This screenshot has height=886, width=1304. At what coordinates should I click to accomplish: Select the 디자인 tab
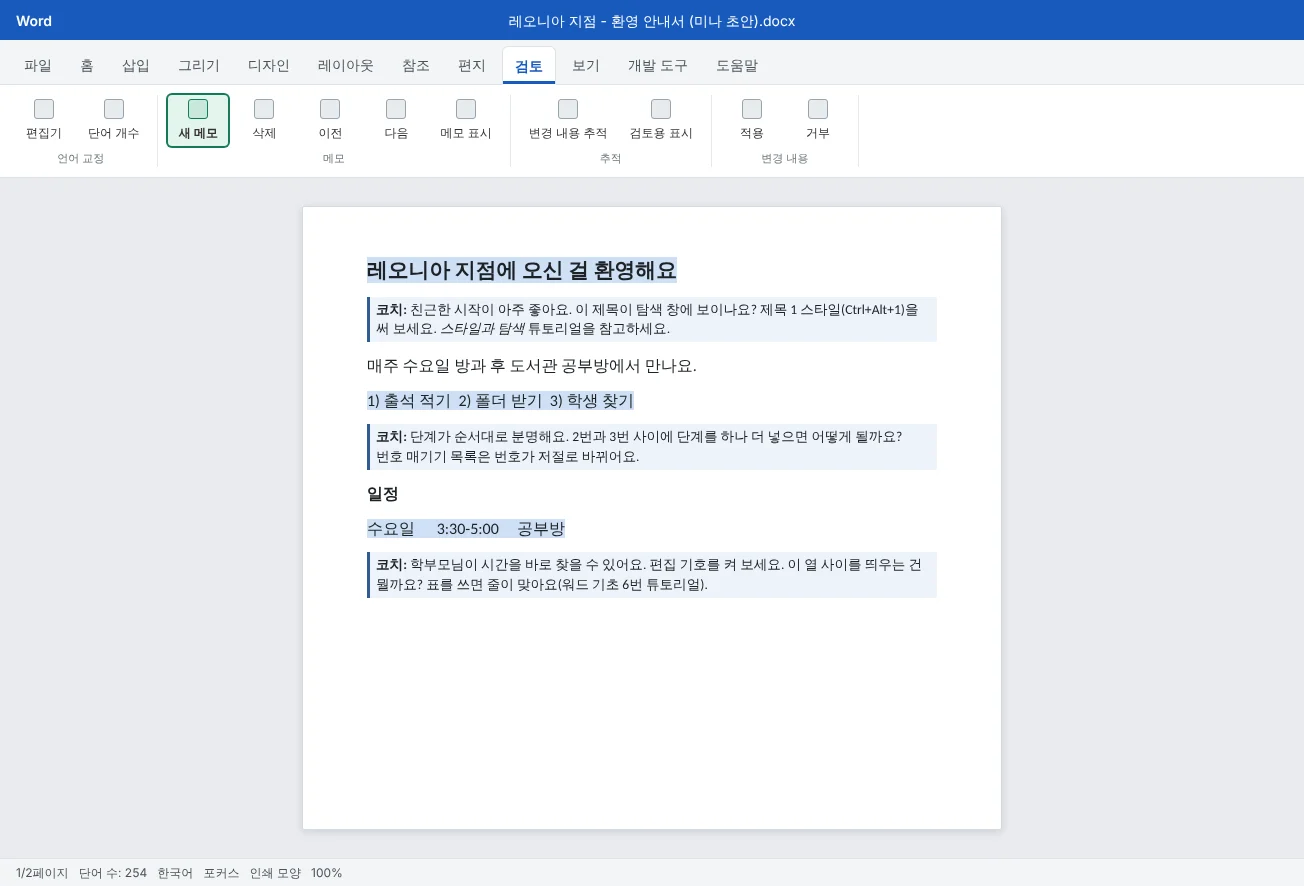(269, 66)
